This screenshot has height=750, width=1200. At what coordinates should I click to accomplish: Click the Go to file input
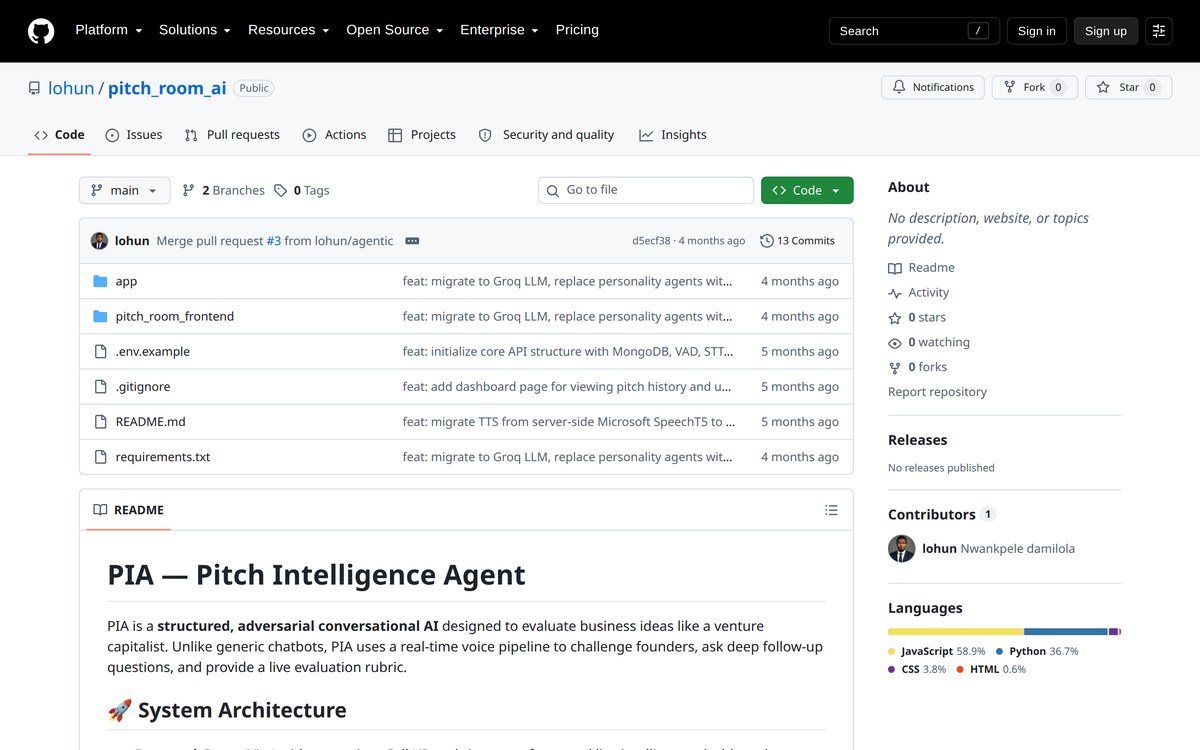(x=646, y=190)
